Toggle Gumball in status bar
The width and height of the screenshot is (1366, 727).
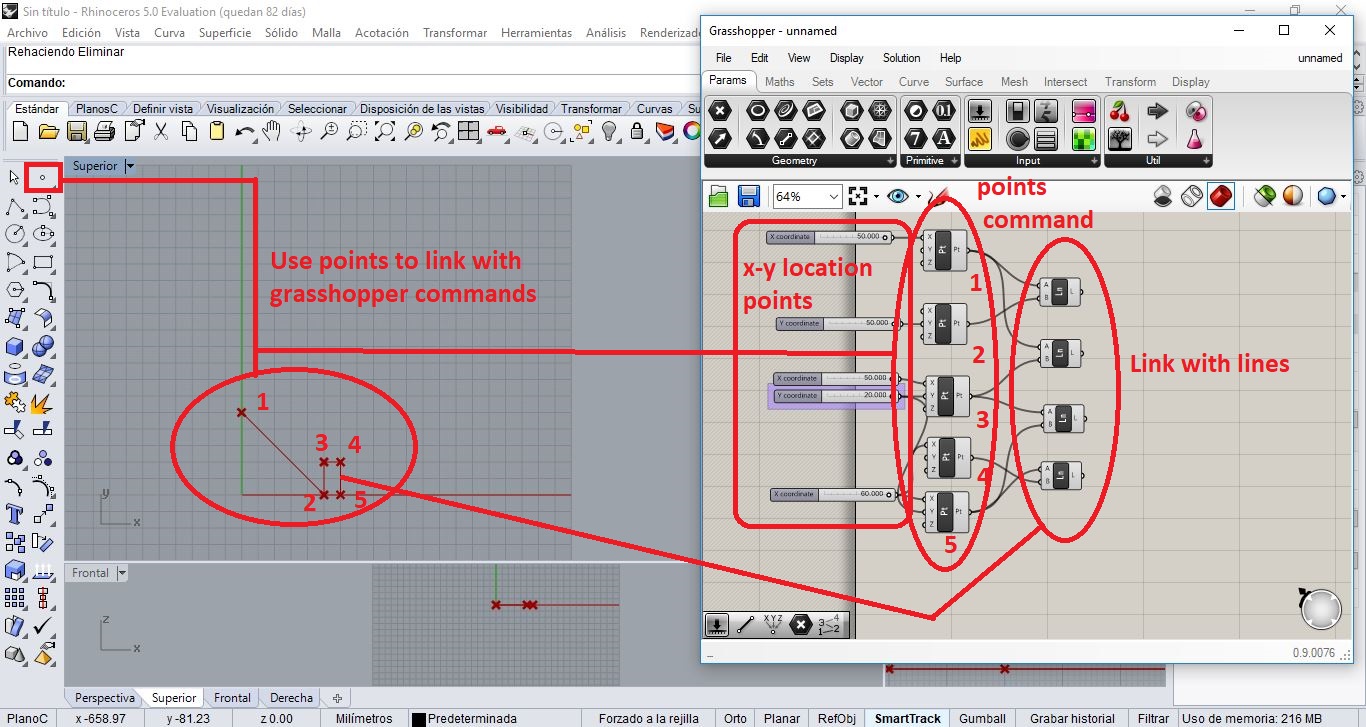(x=982, y=718)
